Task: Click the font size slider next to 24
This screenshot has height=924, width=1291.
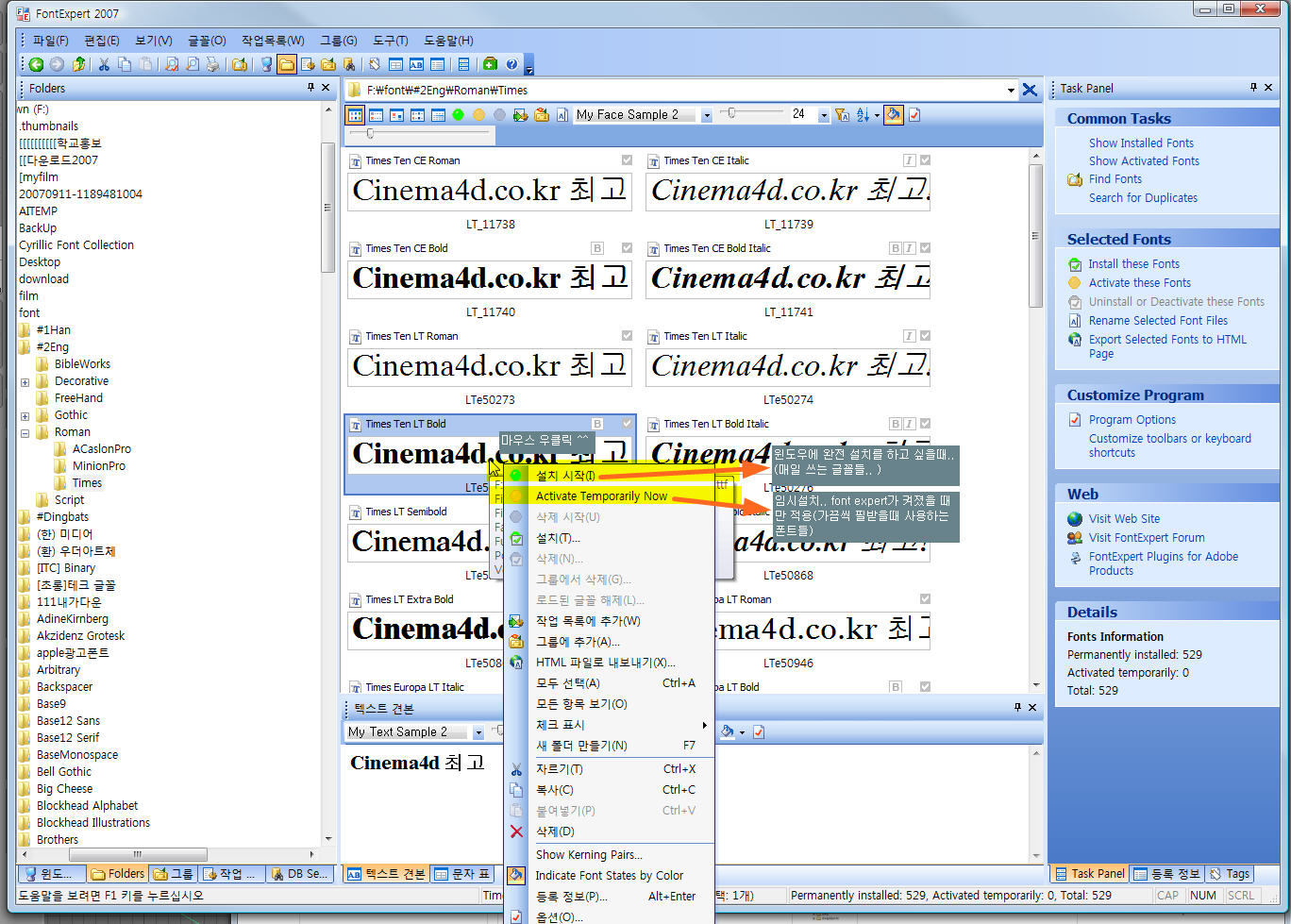Action: (753, 113)
